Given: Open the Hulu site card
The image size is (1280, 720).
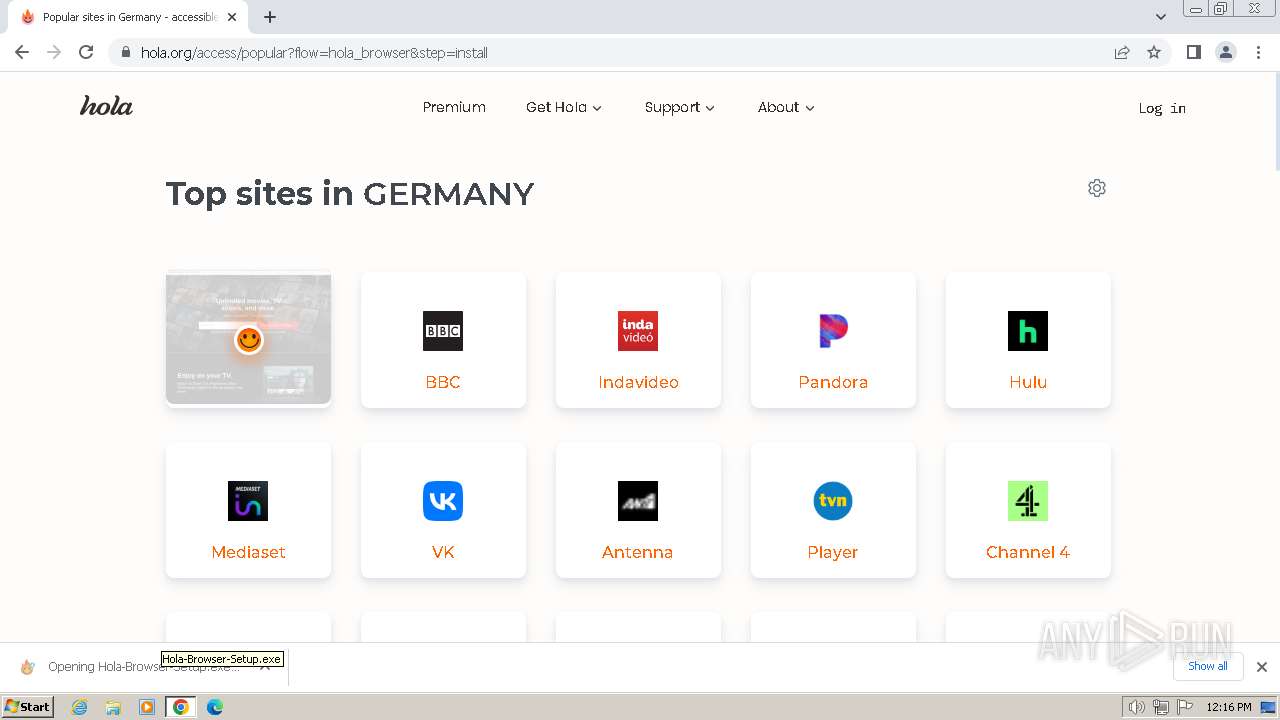Looking at the screenshot, I should (x=1028, y=340).
